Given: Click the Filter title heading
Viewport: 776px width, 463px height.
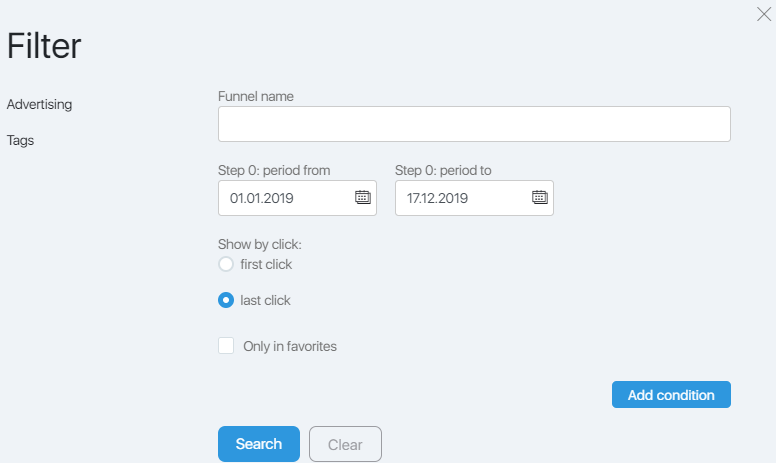Looking at the screenshot, I should [x=44, y=46].
